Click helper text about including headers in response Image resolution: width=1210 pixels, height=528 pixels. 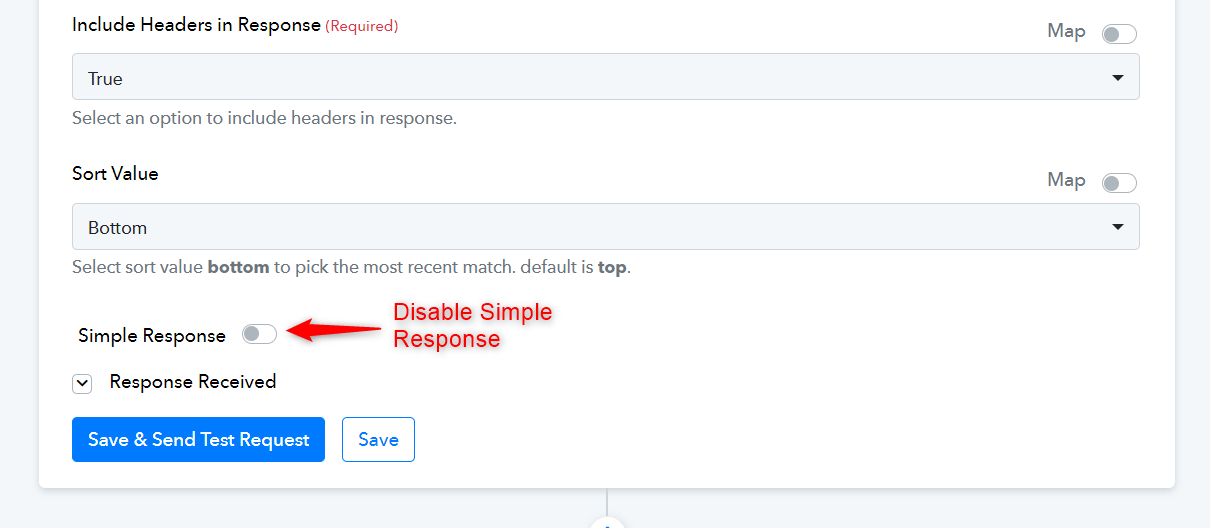pos(264,118)
